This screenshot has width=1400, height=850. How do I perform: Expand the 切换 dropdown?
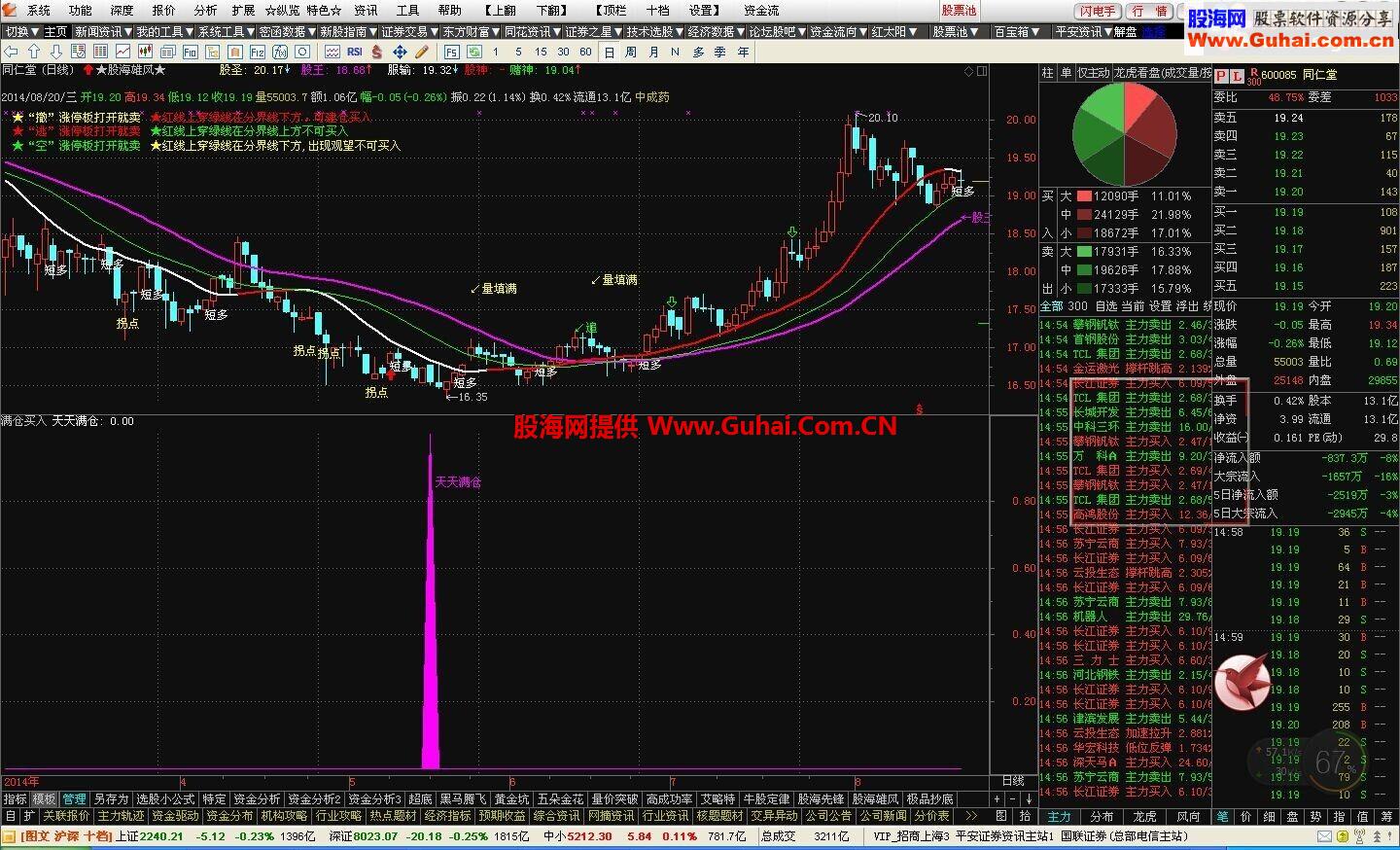21,32
